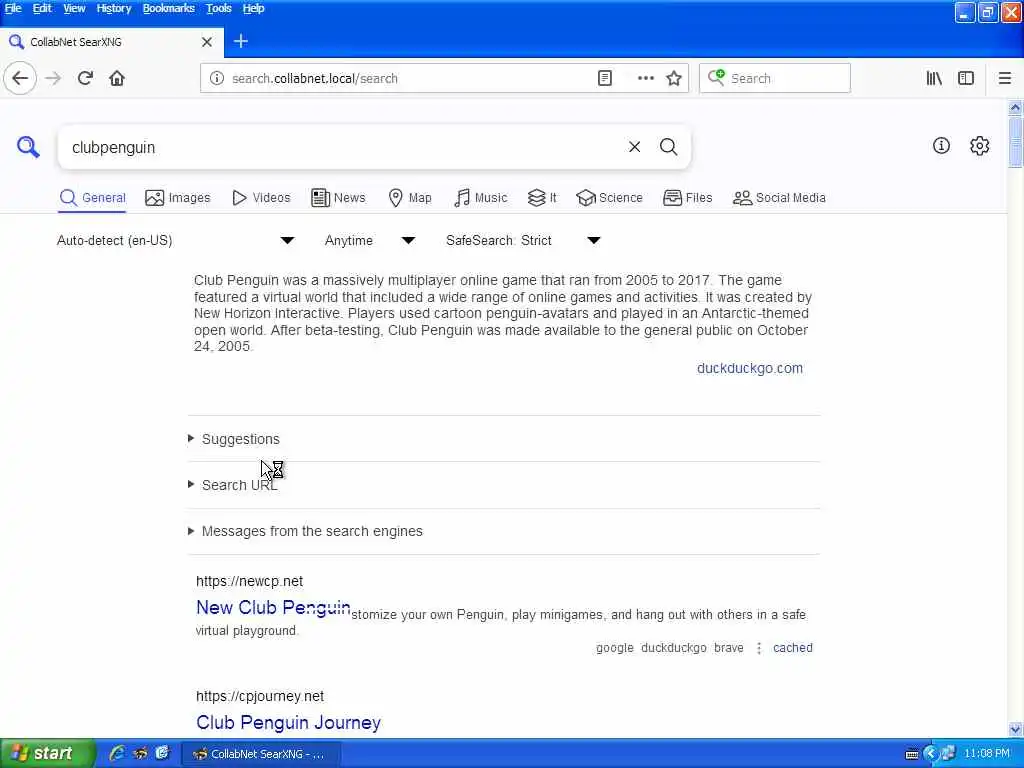
Task: Click the forward navigation arrow
Action: (x=53, y=78)
